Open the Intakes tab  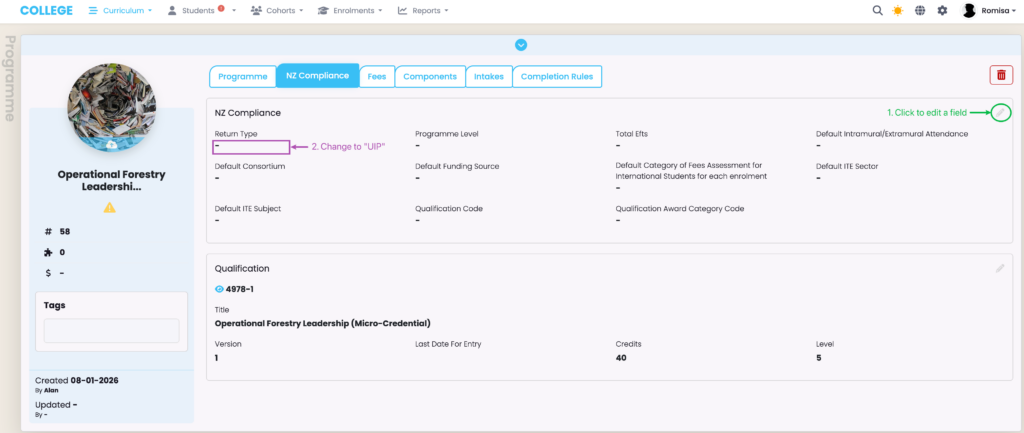[x=489, y=76]
